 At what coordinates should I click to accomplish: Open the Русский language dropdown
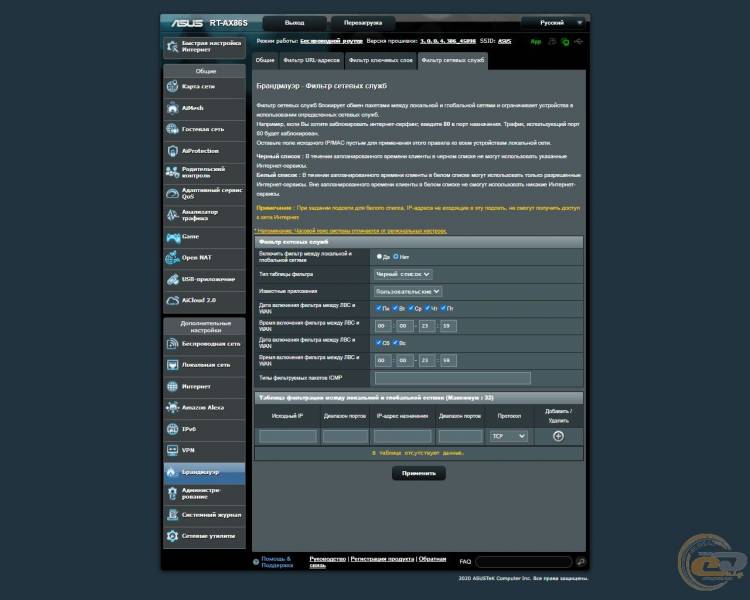555,22
